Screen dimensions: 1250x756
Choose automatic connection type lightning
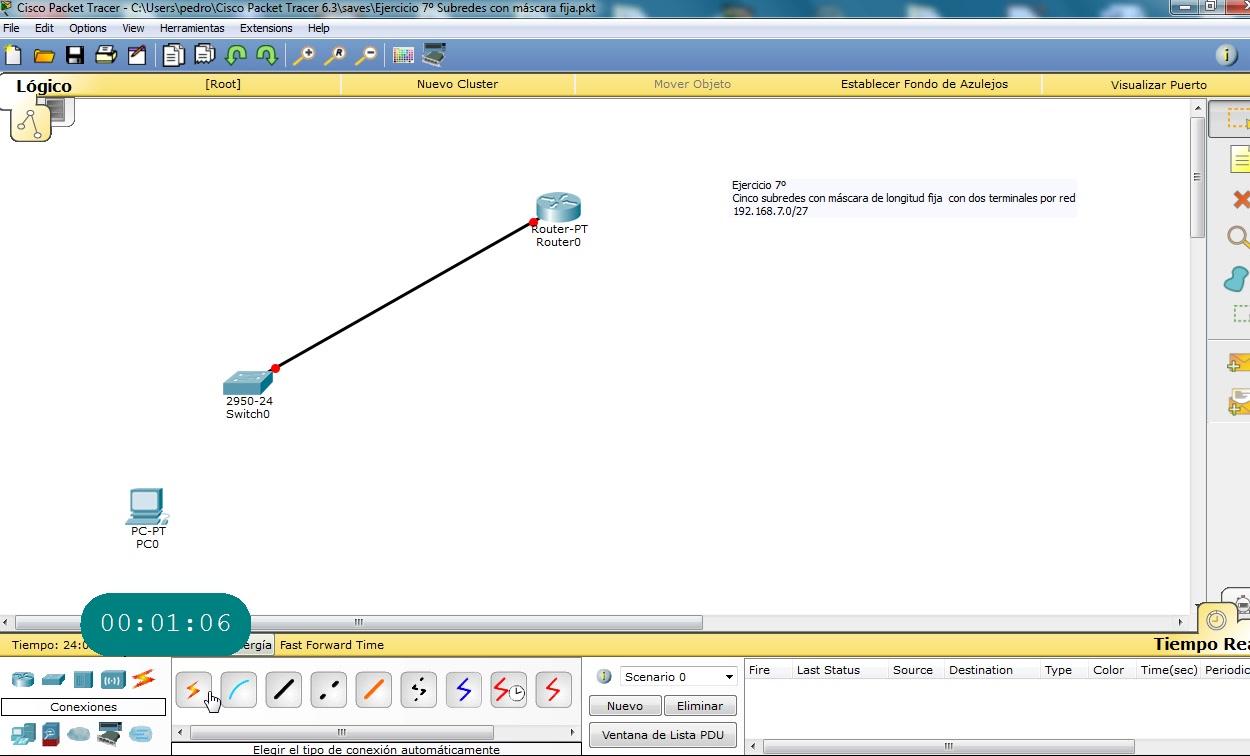coord(194,690)
